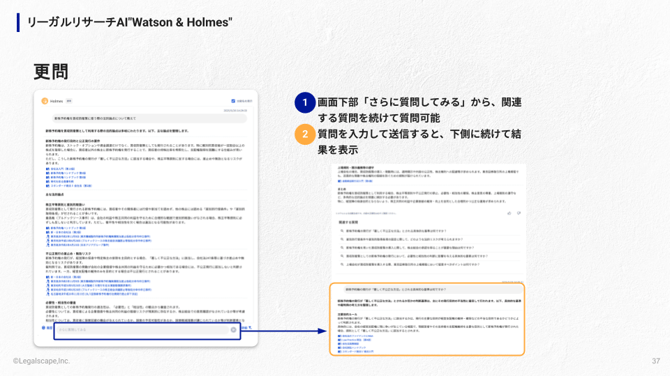Viewport: 670px width, 376px height.
Task: Open the スタンダード商法 会社法 reference link
Action: click(x=69, y=186)
